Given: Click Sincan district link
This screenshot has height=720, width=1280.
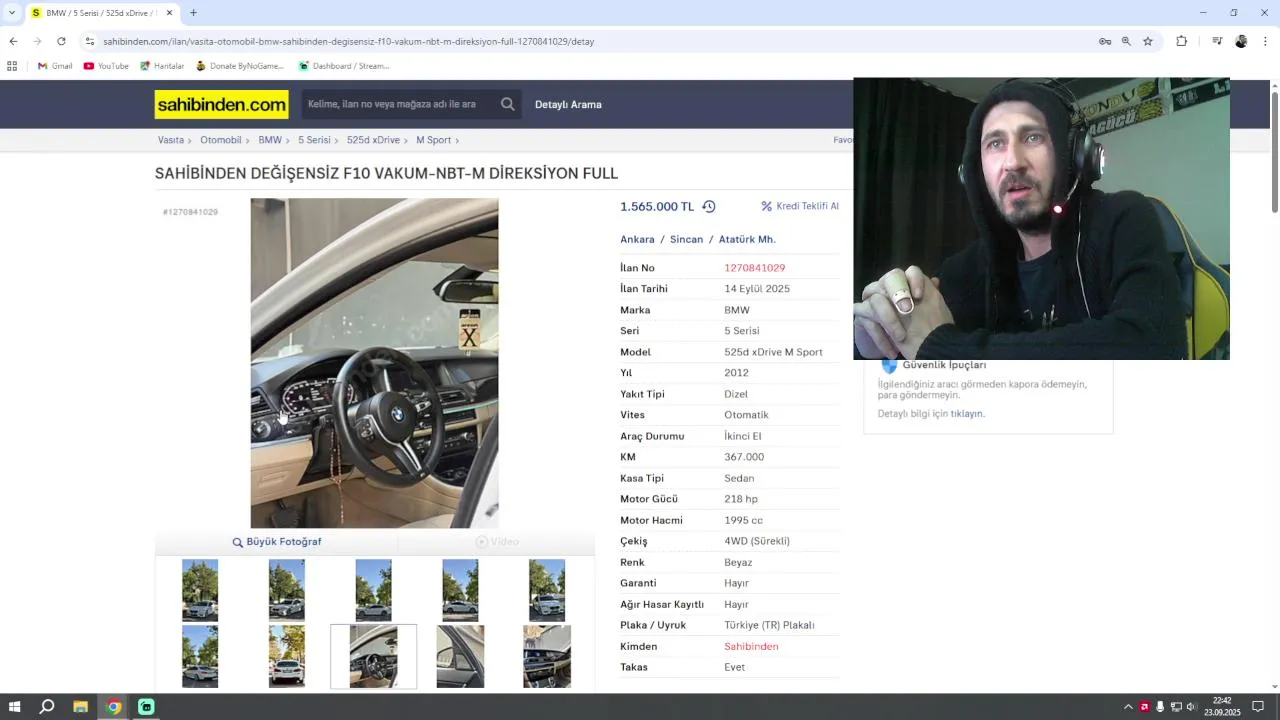Looking at the screenshot, I should tap(686, 239).
